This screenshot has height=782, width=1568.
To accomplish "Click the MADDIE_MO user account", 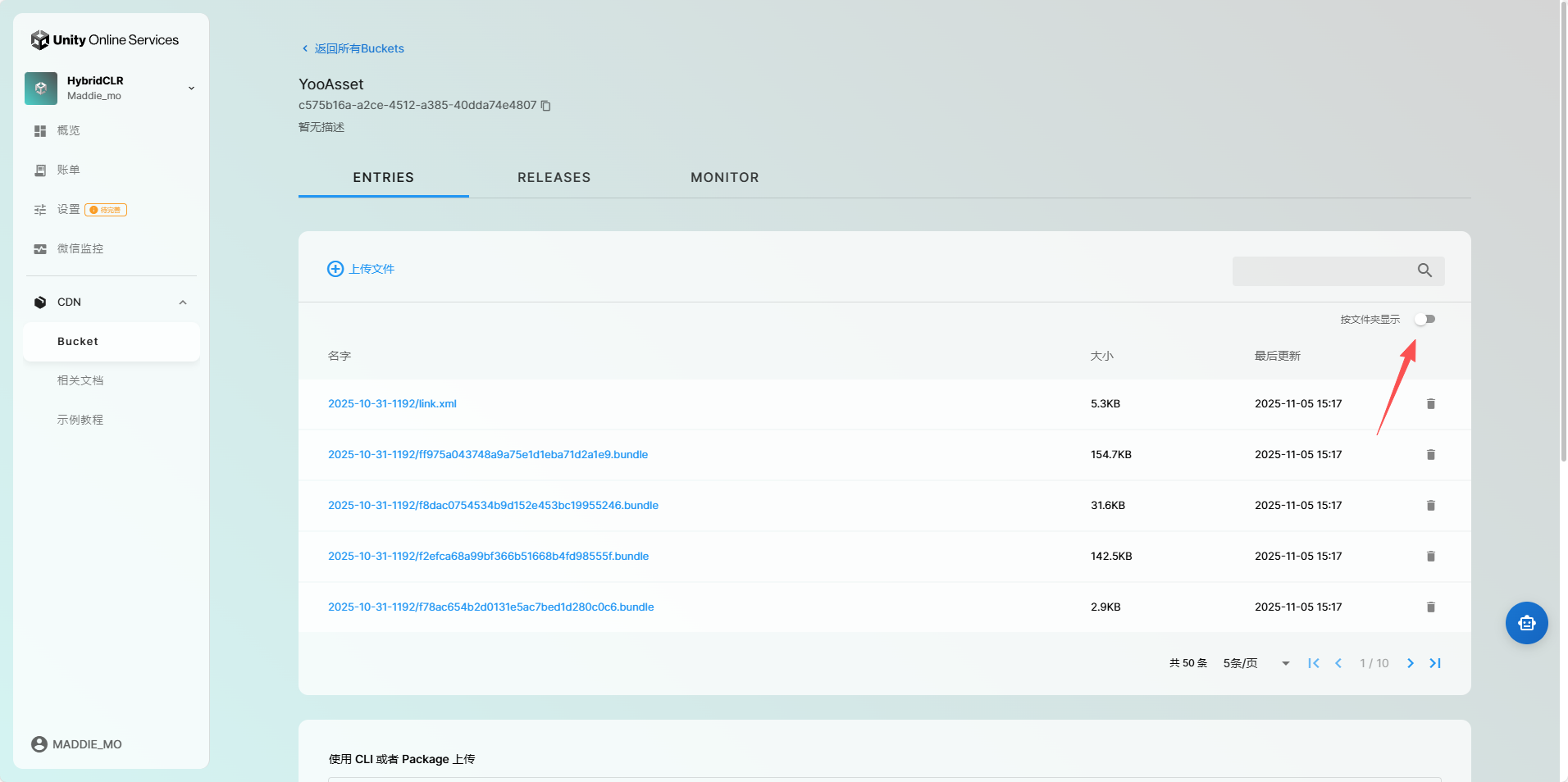I will tap(77, 744).
